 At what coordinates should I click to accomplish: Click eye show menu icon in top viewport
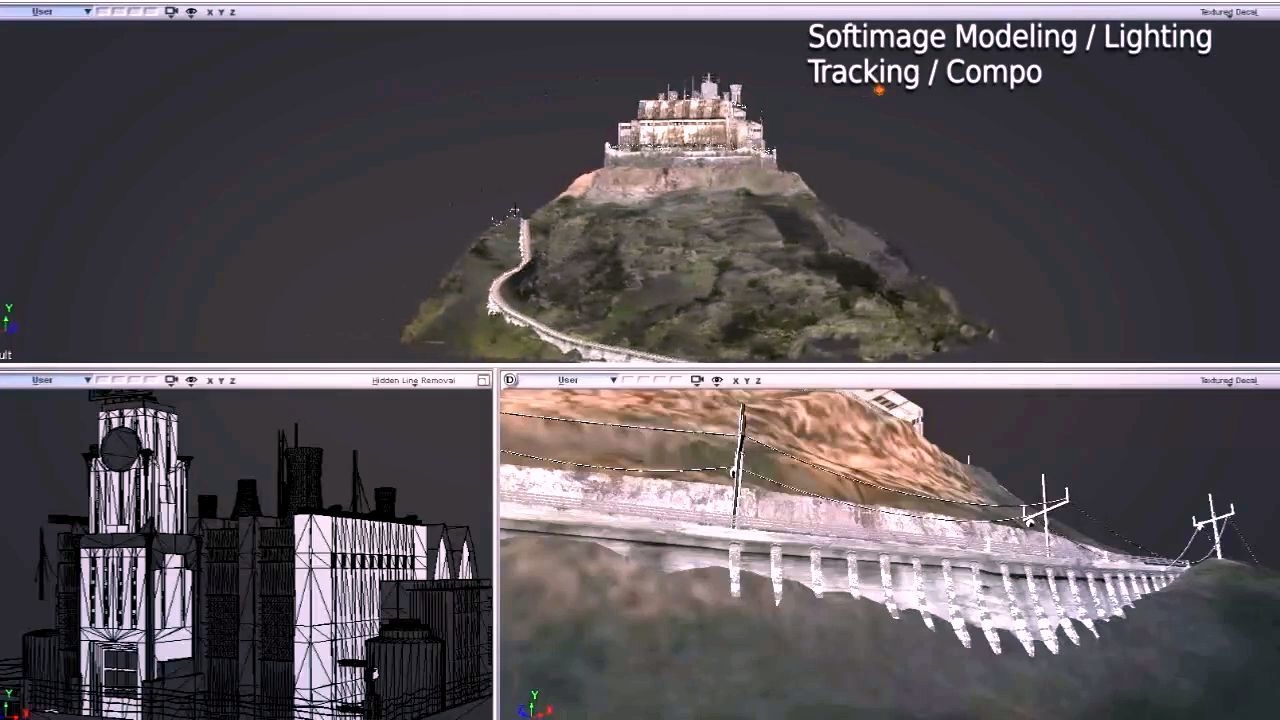[191, 12]
